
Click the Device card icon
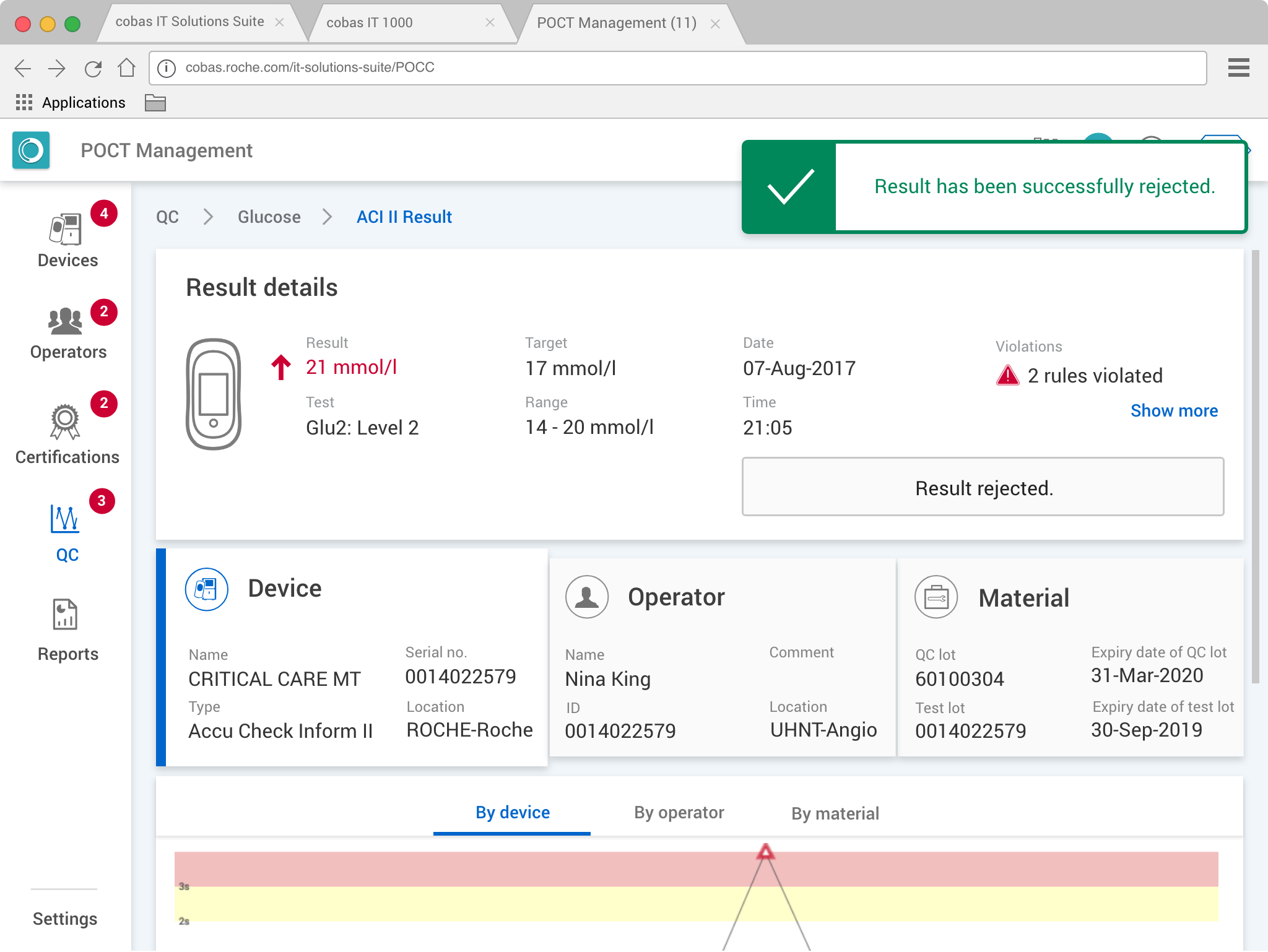(x=207, y=589)
